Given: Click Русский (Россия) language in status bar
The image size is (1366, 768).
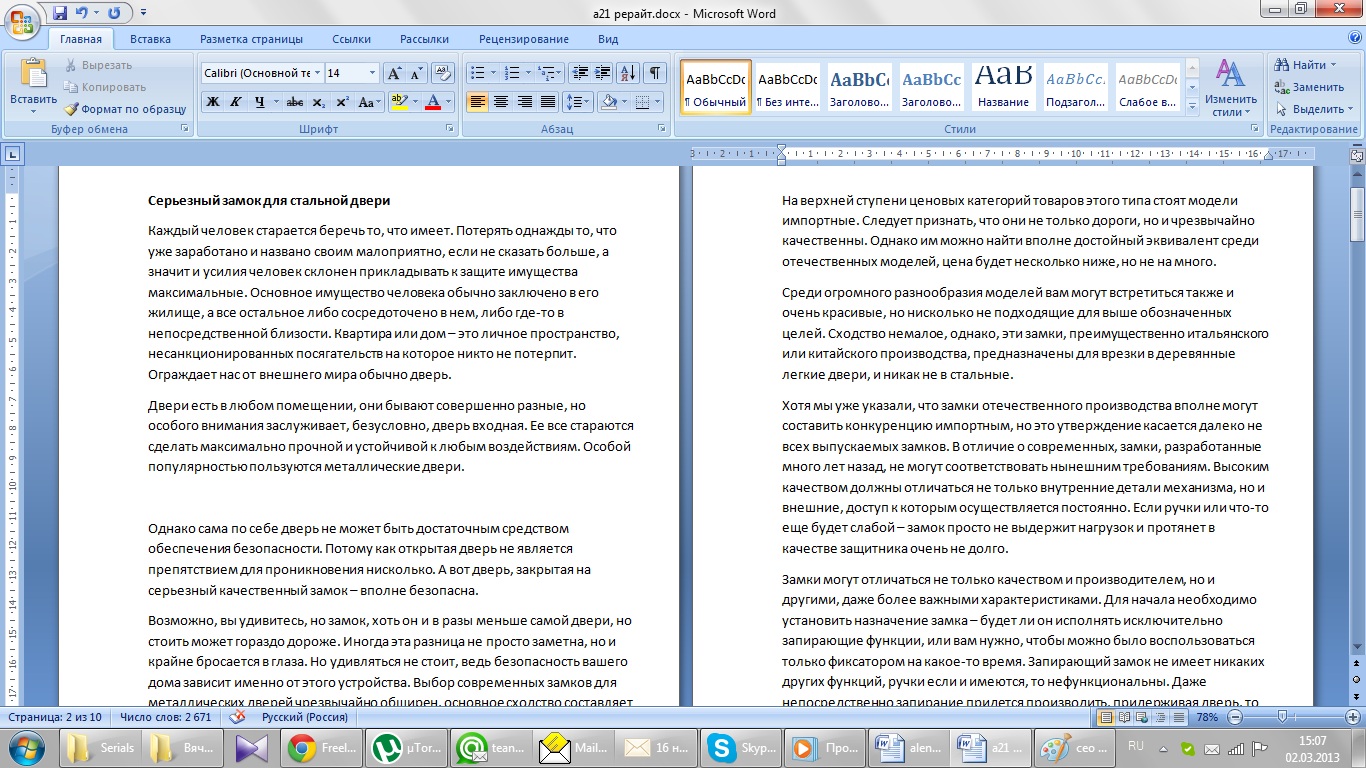Looking at the screenshot, I should click(x=305, y=718).
